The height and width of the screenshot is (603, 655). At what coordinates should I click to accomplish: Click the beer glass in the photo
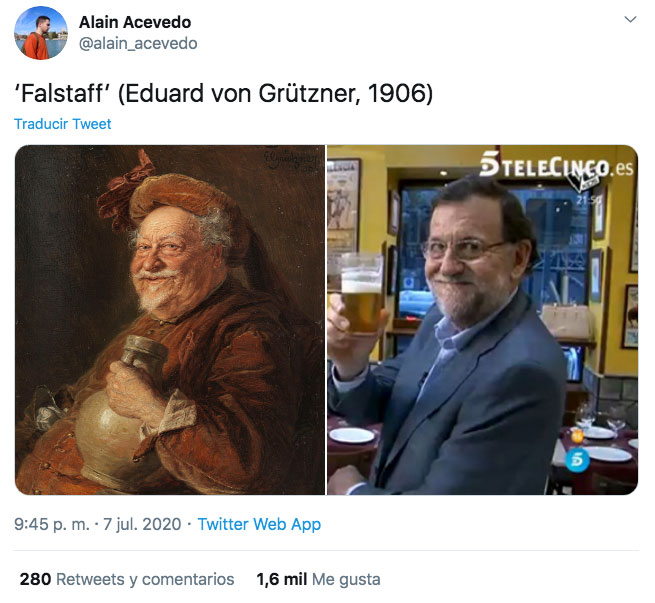click(x=361, y=294)
